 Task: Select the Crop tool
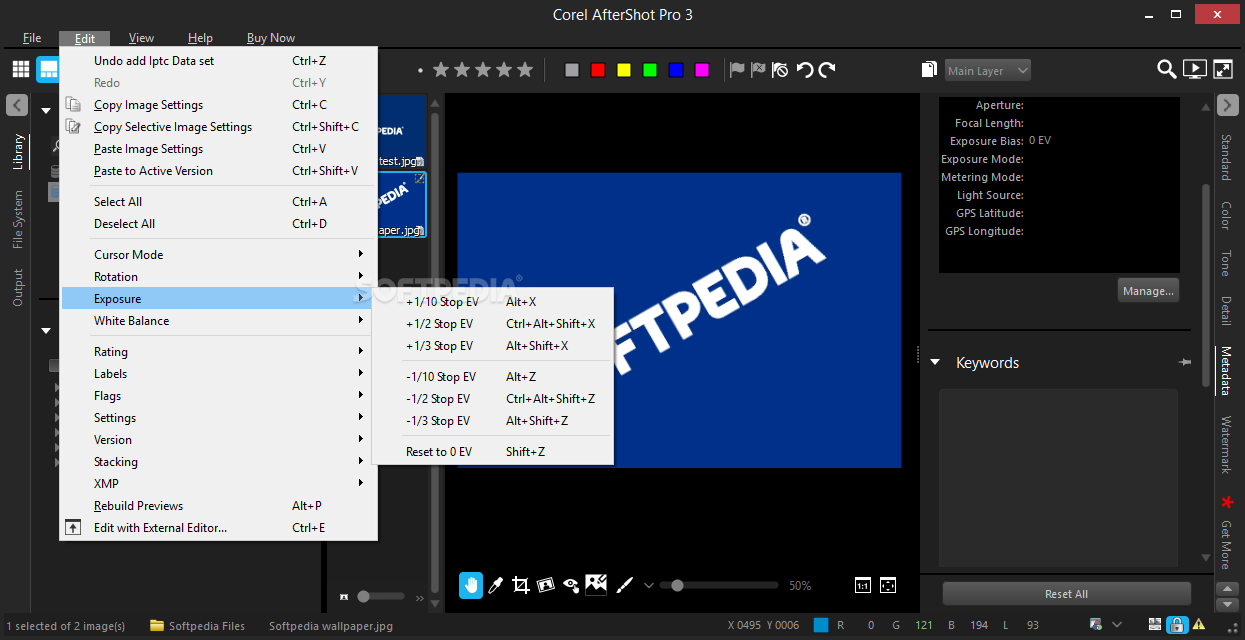[x=520, y=585]
